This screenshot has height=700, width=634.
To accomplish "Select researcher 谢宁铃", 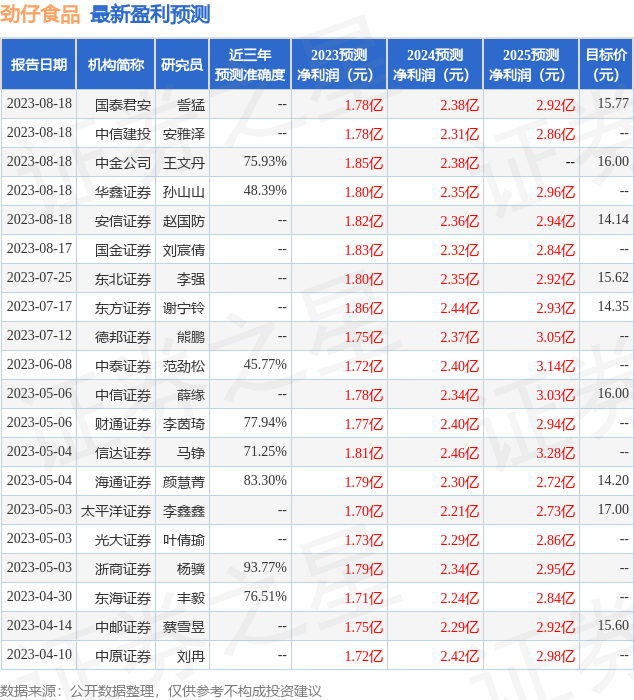I will click(184, 308).
